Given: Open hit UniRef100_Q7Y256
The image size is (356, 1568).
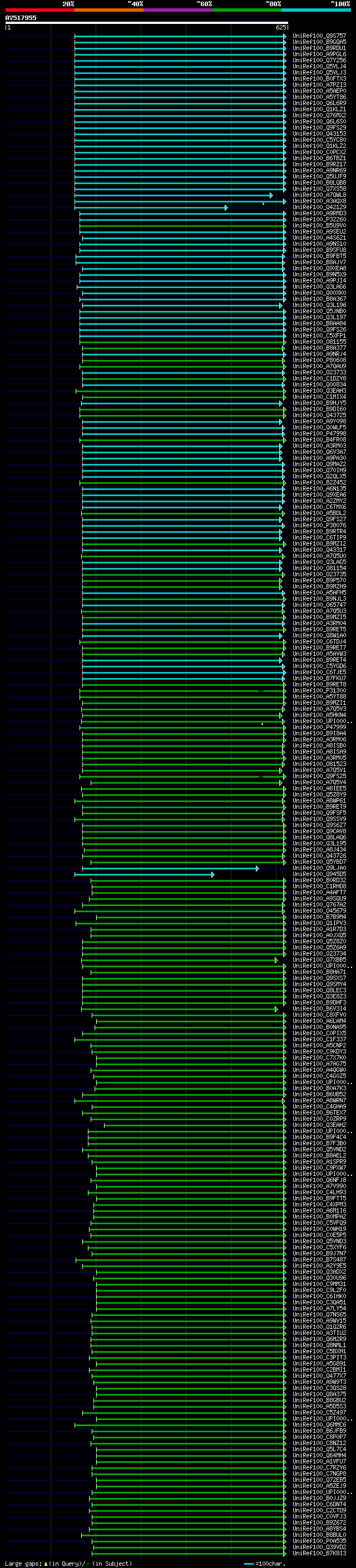Looking at the screenshot, I should pos(319,60).
